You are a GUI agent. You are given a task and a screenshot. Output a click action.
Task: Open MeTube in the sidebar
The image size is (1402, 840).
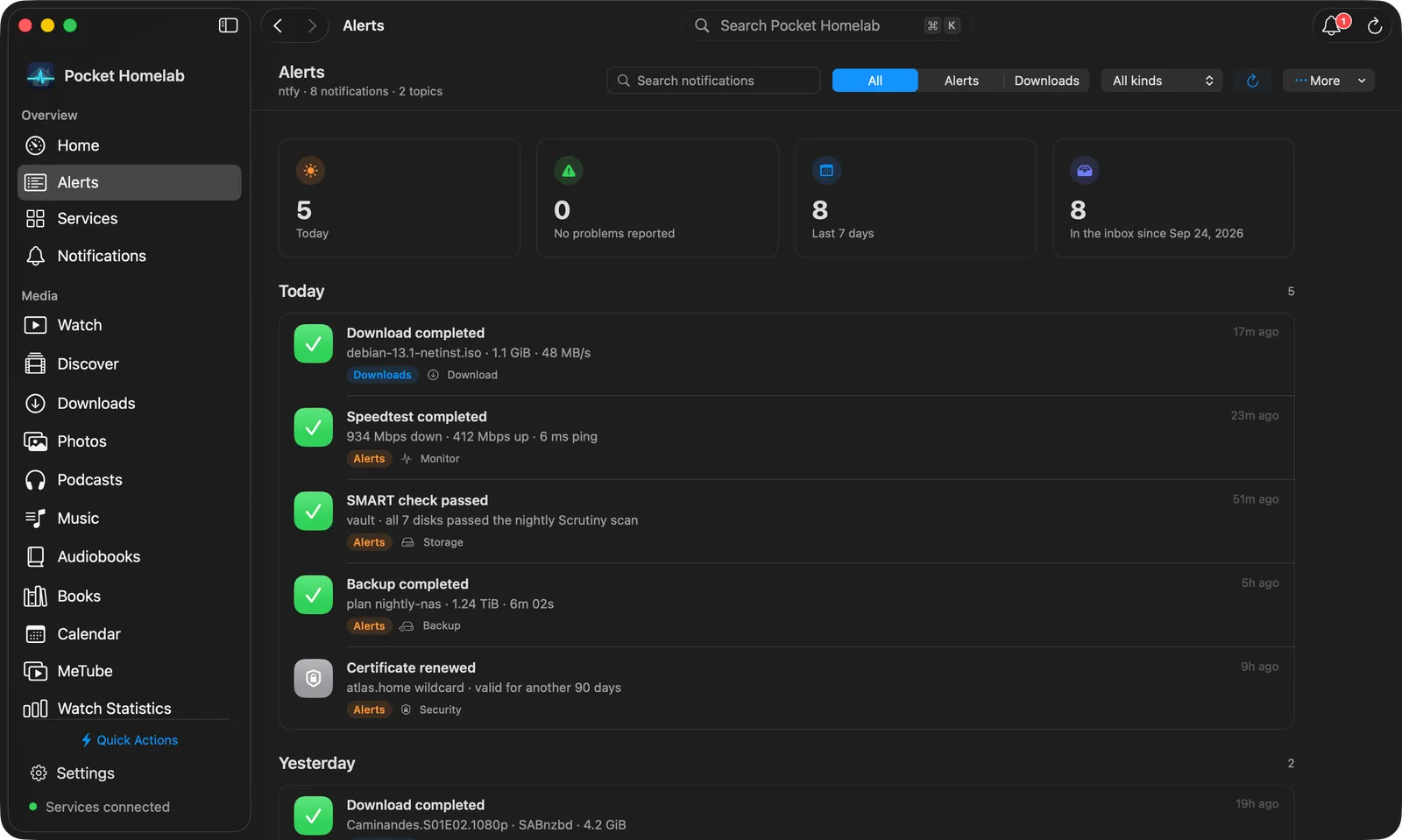tap(129, 671)
